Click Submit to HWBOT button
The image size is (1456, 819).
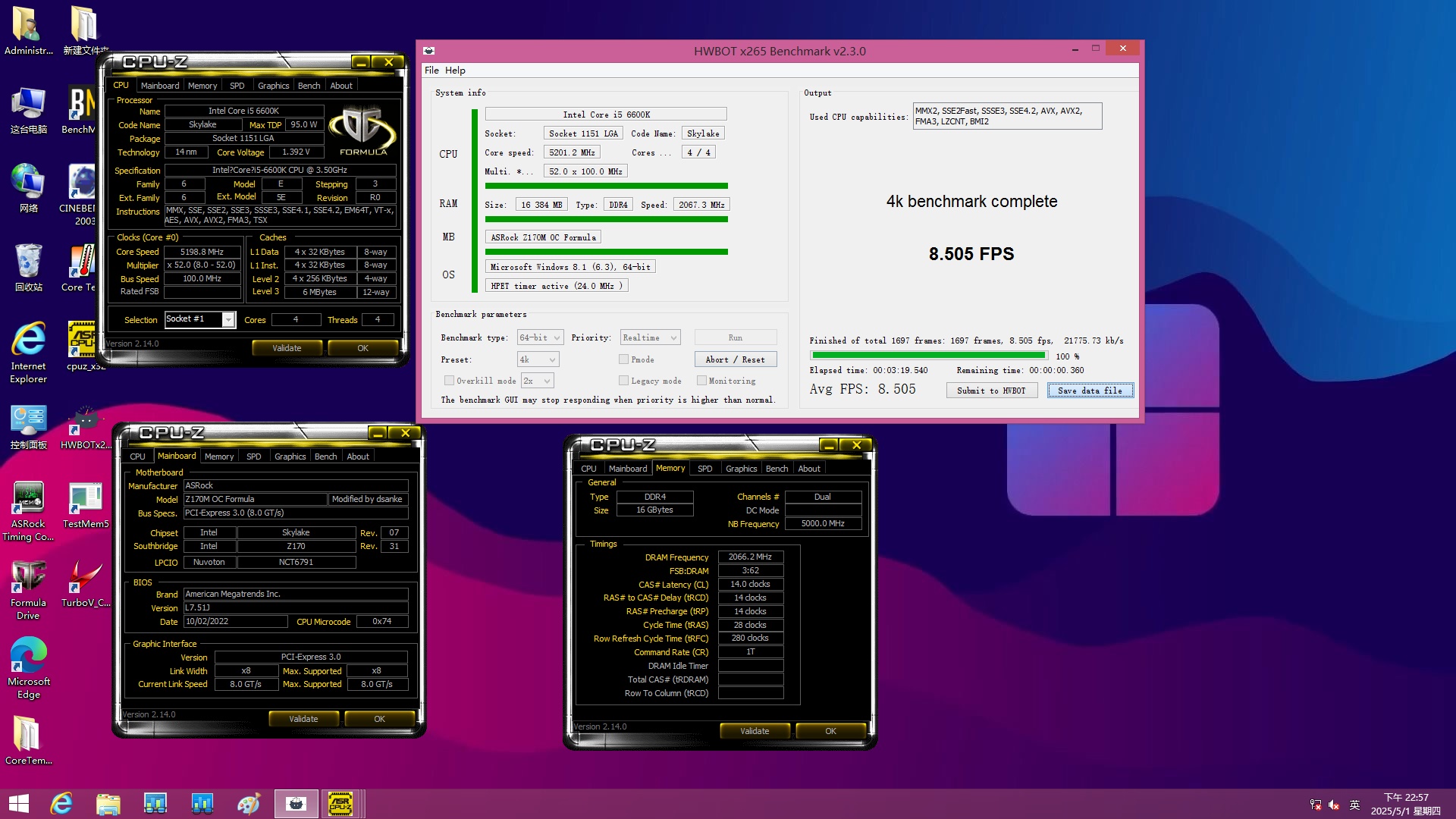(x=991, y=391)
